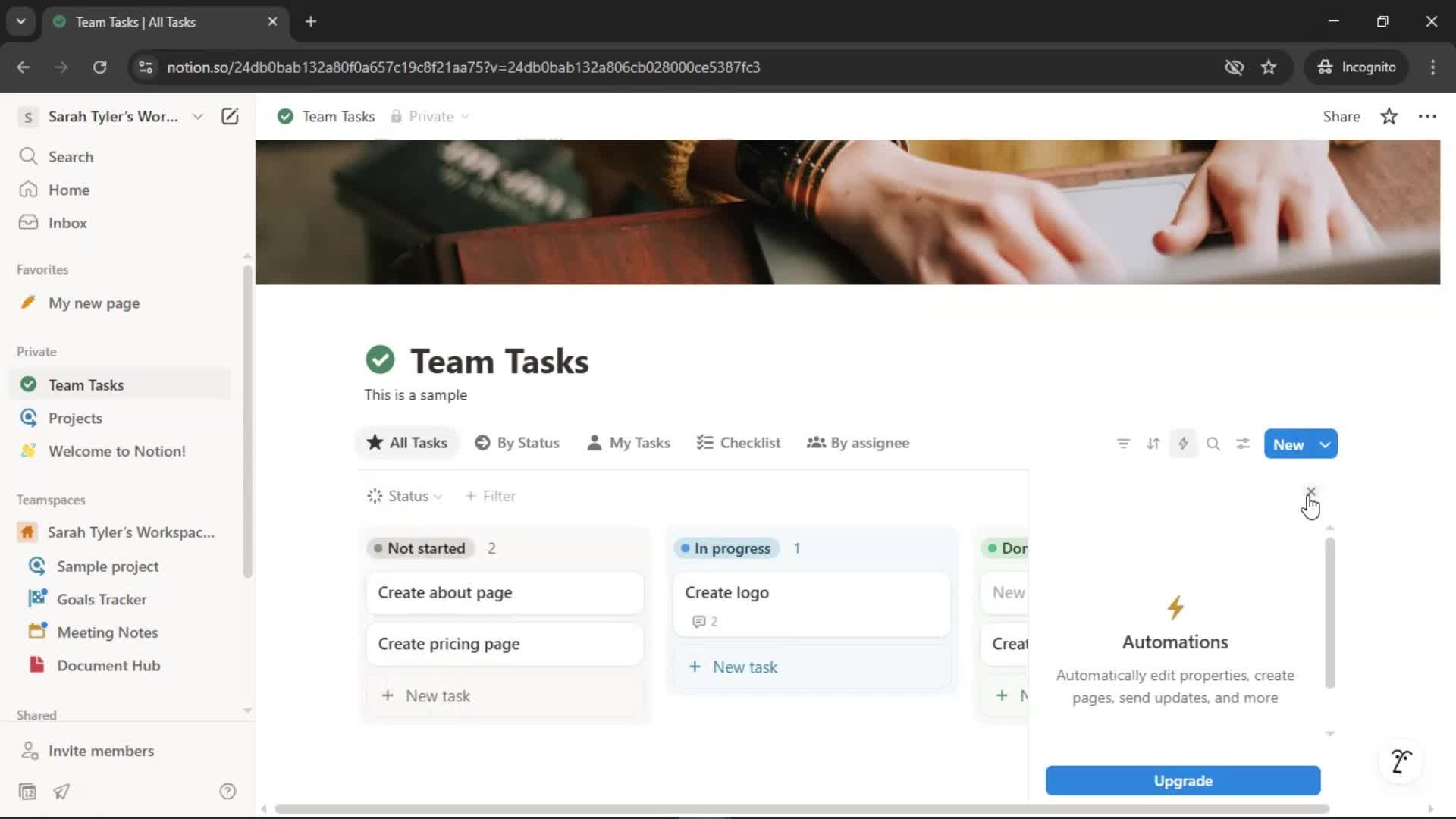Click the view site information icon
This screenshot has width=1456, height=819.
click(x=146, y=67)
